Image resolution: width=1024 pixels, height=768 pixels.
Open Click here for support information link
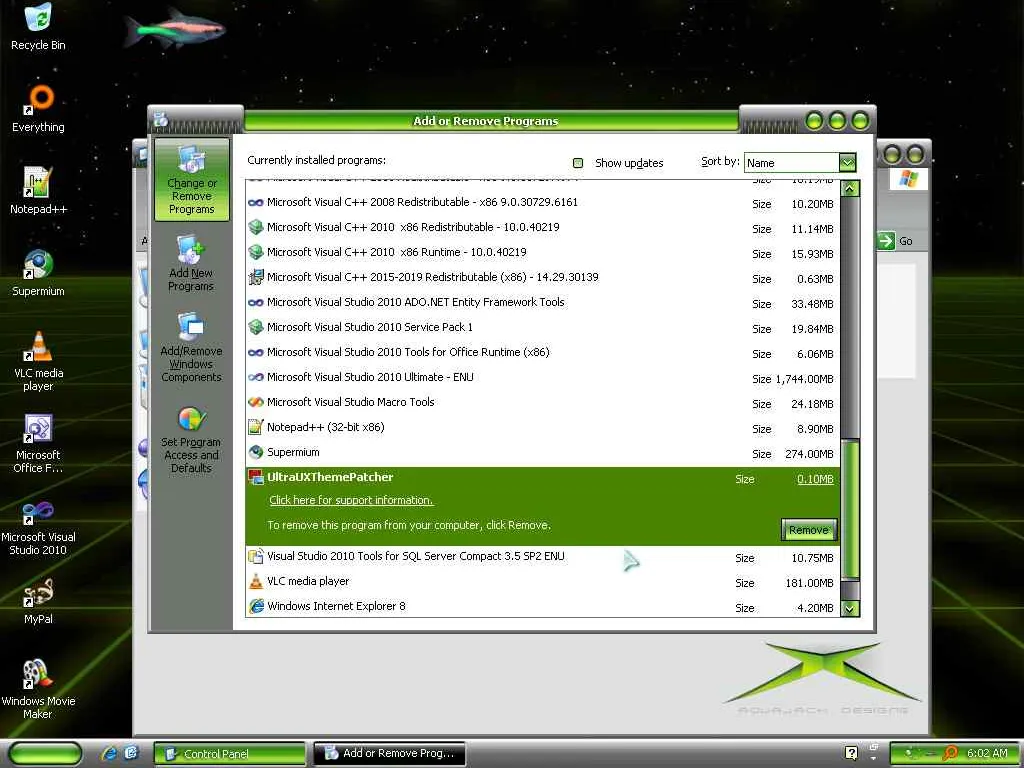[x=351, y=500]
